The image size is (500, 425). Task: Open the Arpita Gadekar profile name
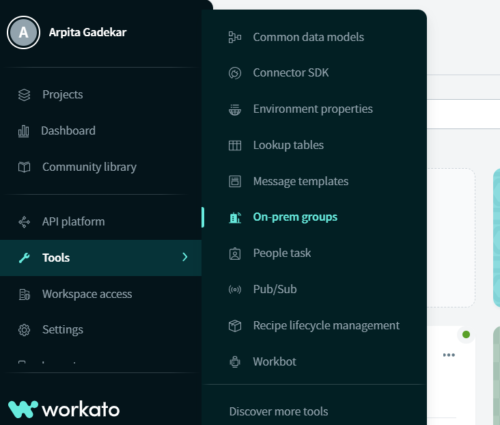[88, 32]
